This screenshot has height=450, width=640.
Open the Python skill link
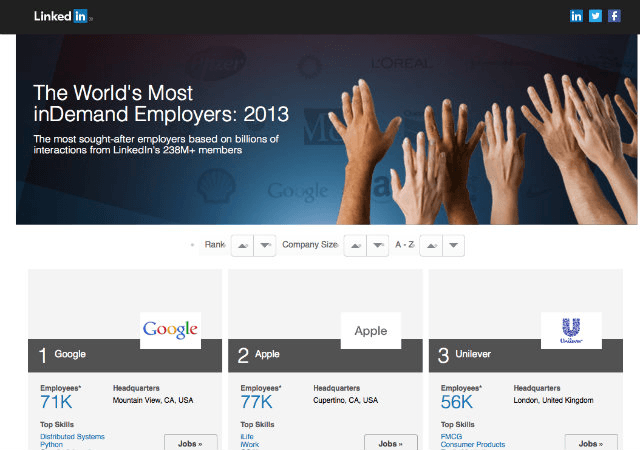(x=51, y=444)
